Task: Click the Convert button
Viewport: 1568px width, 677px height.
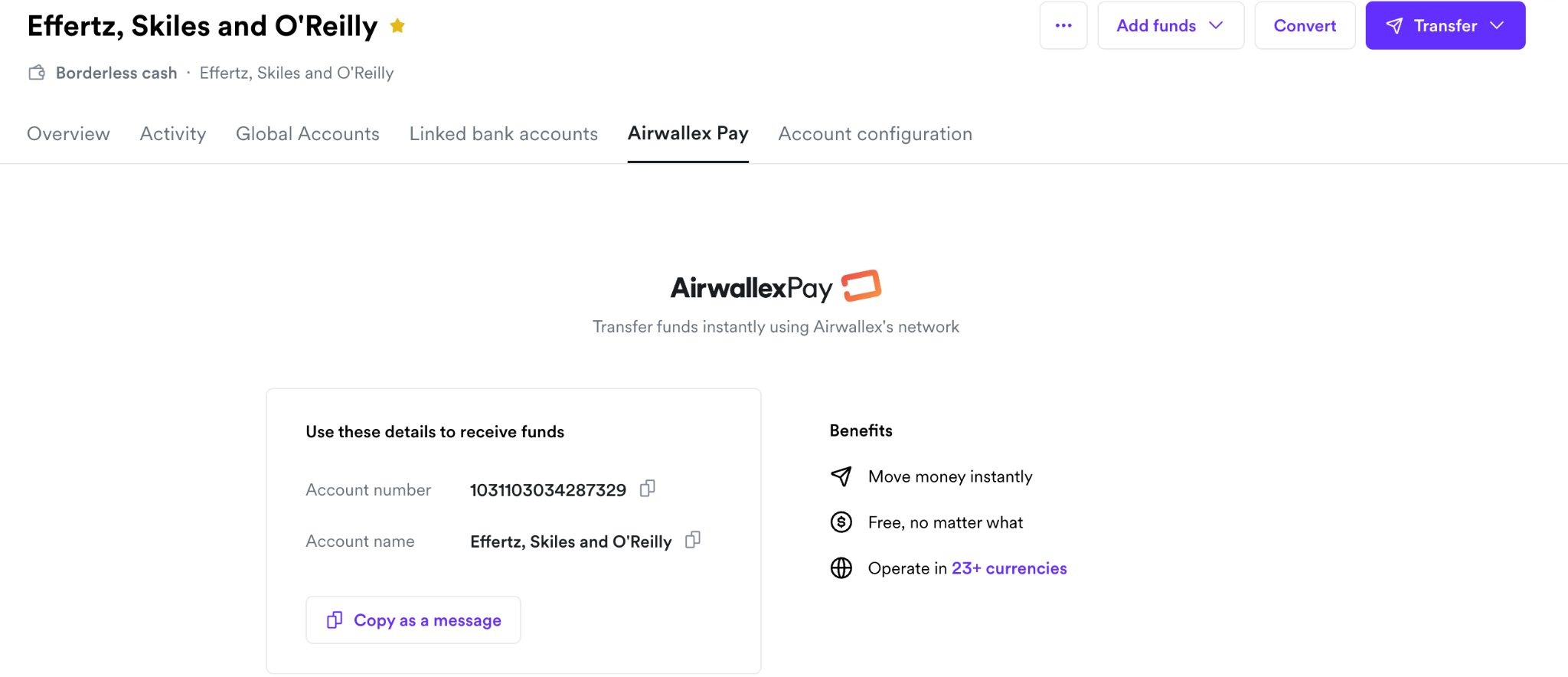Action: click(1305, 26)
